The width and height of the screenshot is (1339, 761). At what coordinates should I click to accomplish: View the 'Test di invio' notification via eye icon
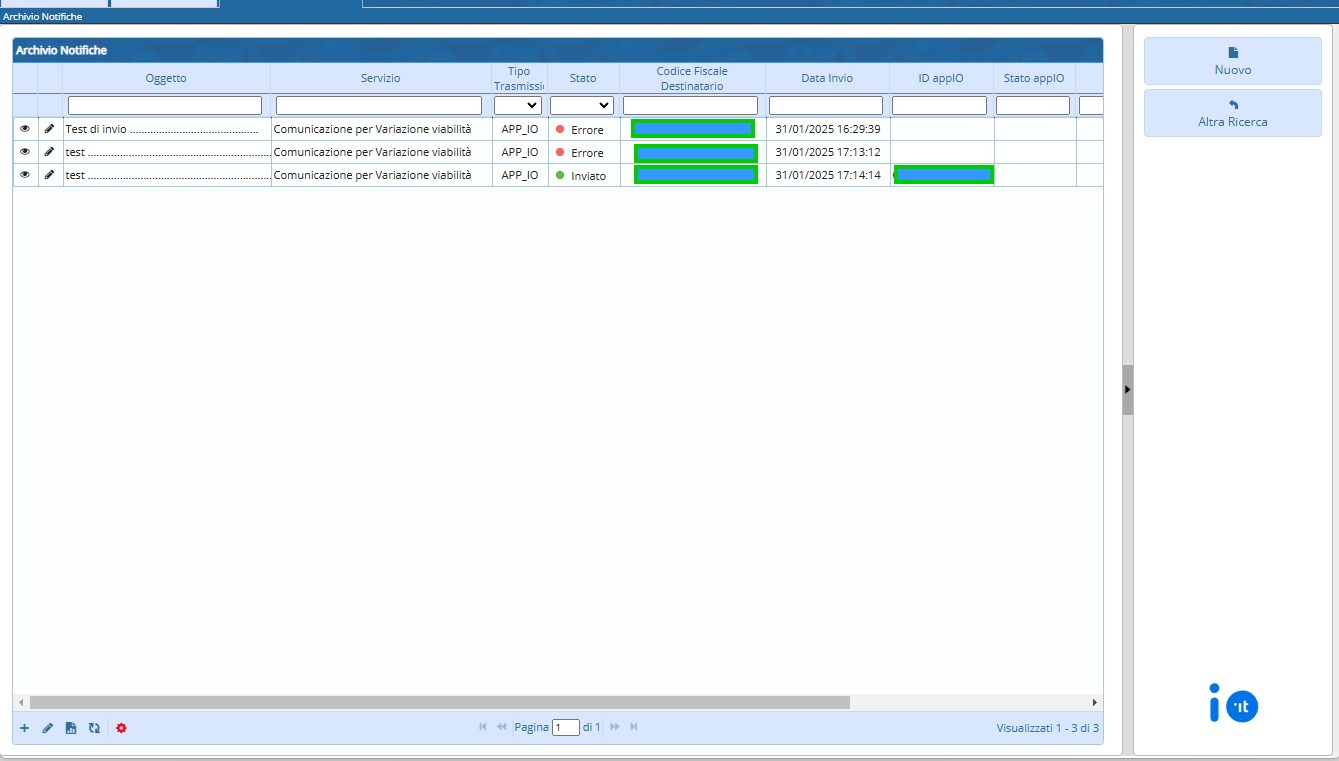[25, 129]
